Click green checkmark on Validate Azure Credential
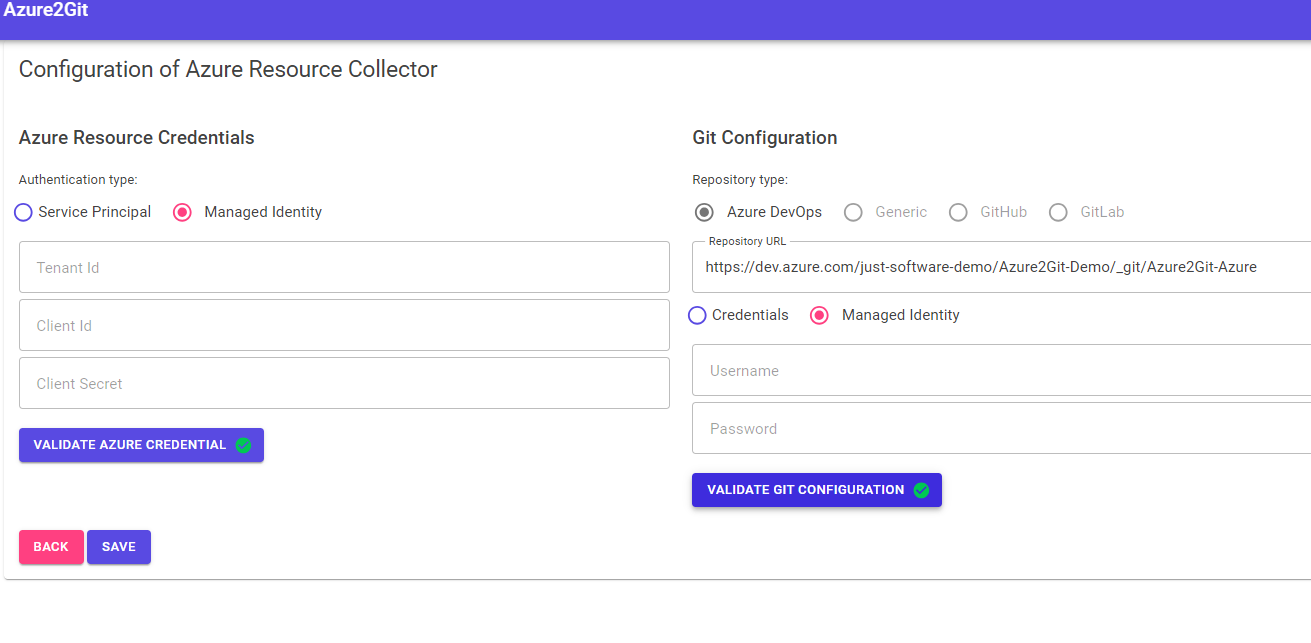Viewport: 1311px width, 643px height. pyautogui.click(x=243, y=445)
